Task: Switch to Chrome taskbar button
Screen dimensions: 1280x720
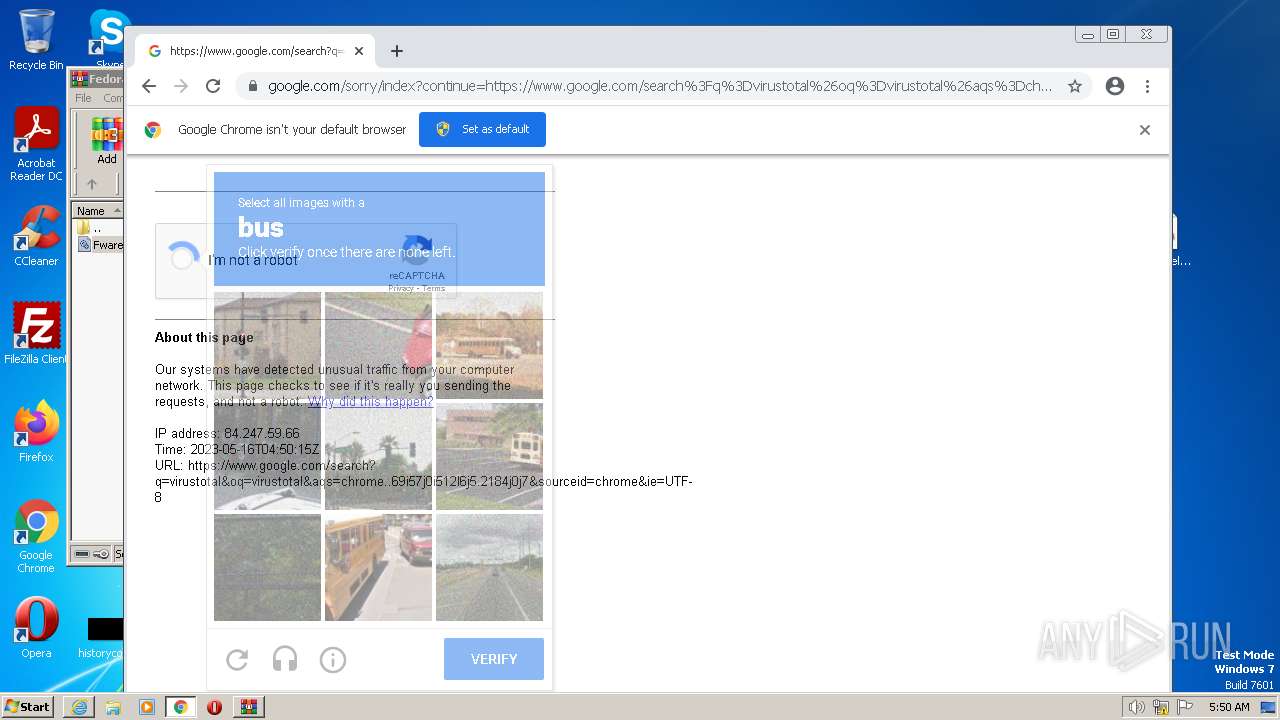Action: [181, 707]
